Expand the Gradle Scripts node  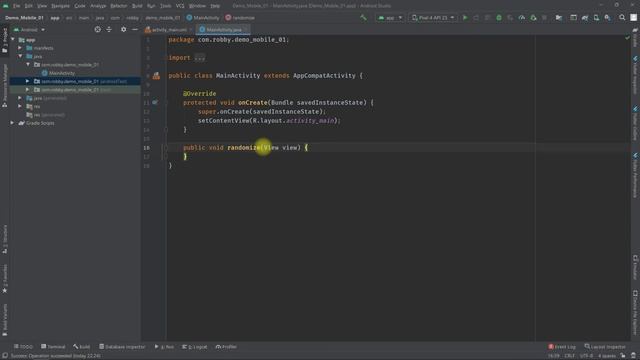12,123
